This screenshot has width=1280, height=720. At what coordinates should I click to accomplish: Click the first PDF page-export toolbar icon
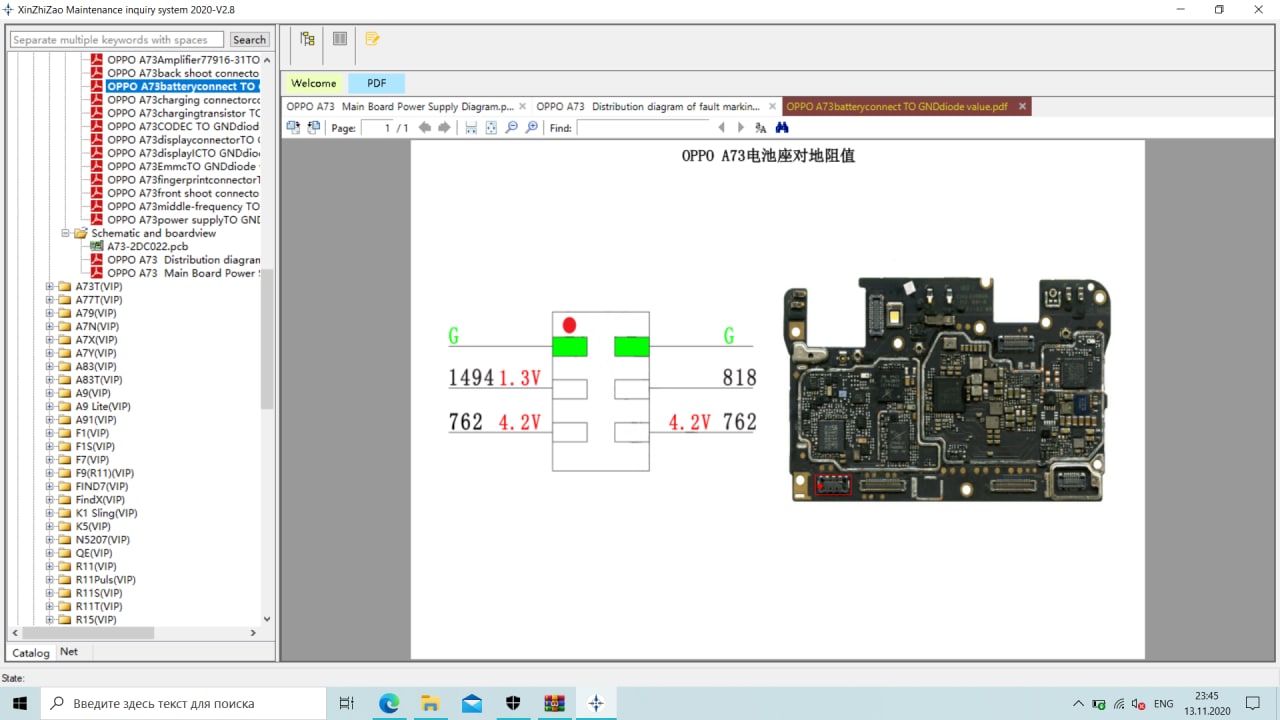click(x=293, y=128)
